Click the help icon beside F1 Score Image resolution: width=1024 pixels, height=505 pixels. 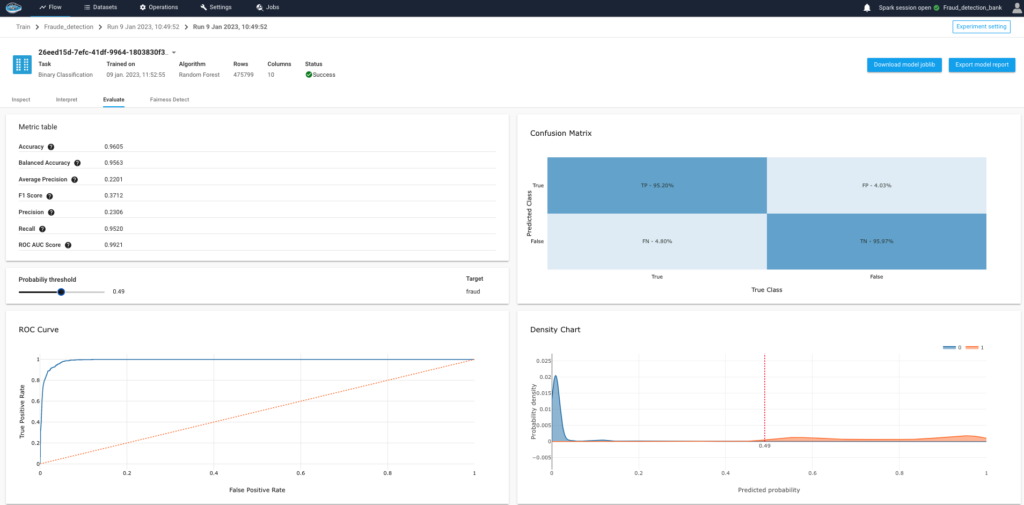tap(51, 196)
